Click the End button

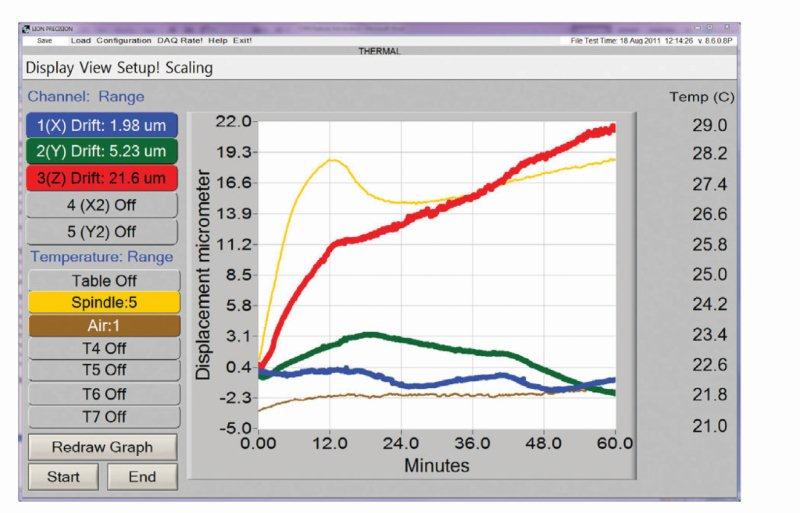coord(142,477)
